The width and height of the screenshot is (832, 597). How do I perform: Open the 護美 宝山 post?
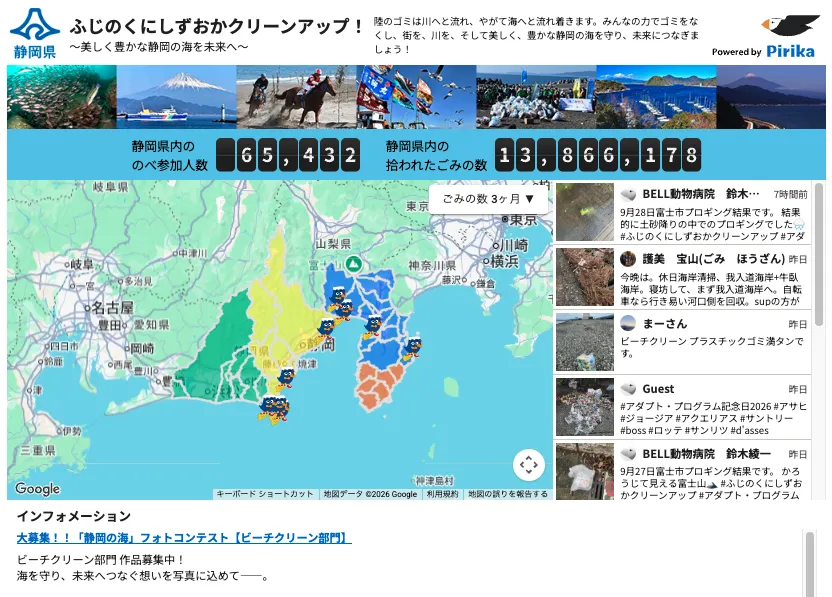[x=682, y=277]
